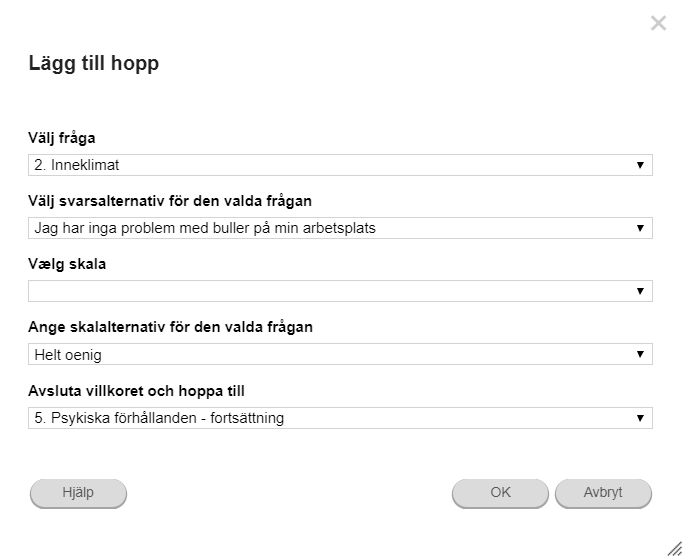Click the Hjälp button
The image size is (683, 557).
78,493
